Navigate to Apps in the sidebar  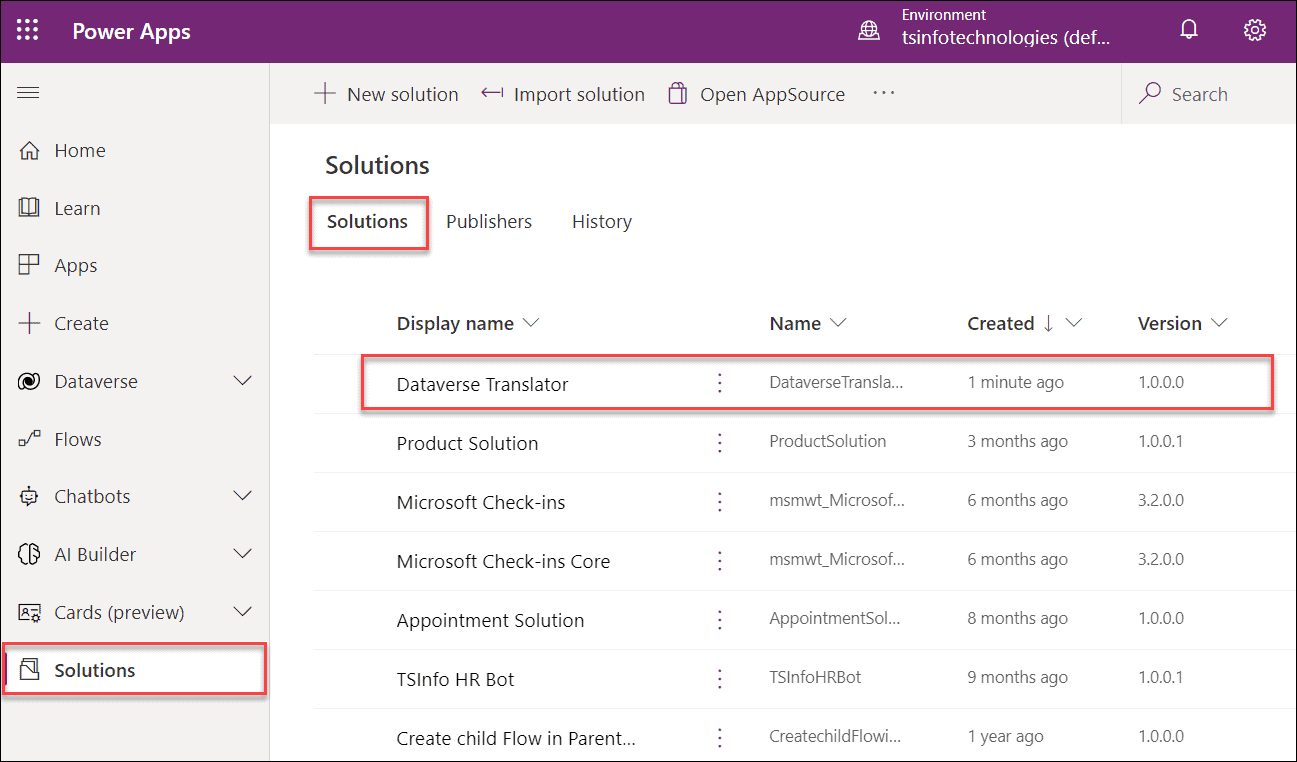(75, 265)
